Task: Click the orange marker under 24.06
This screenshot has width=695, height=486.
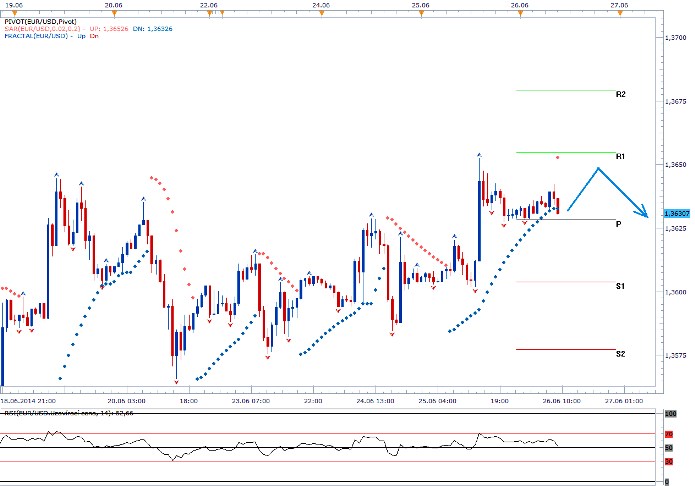Action: coord(322,13)
